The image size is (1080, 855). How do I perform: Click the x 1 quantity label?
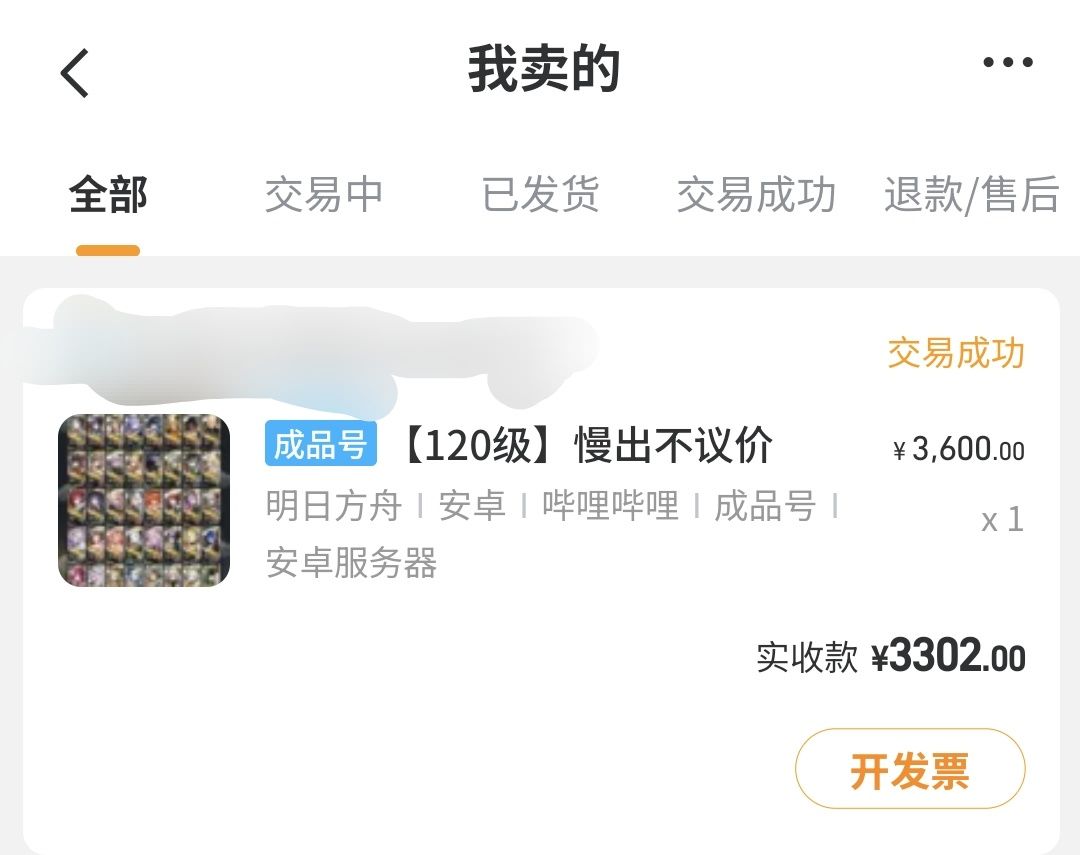click(1003, 519)
